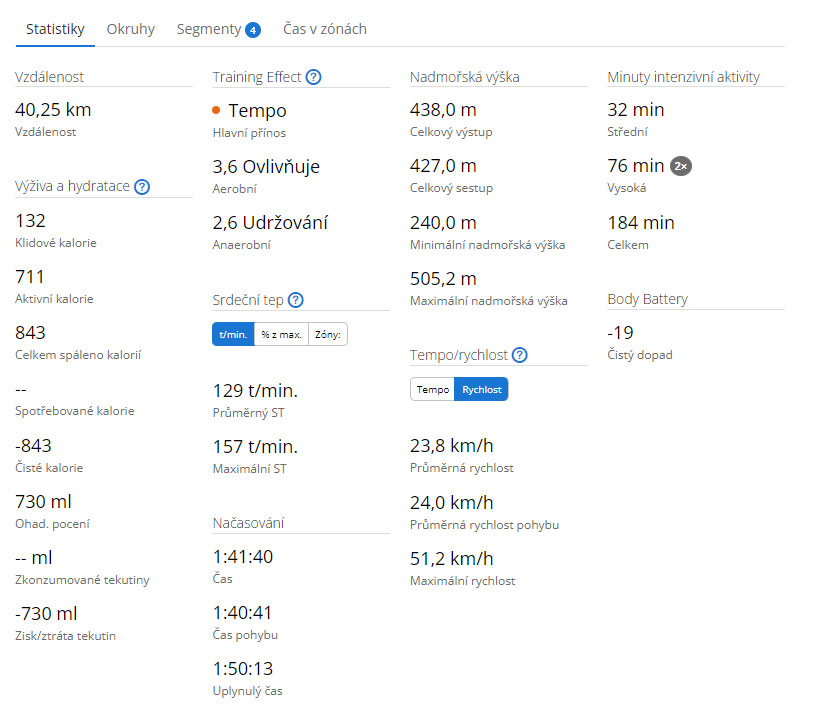Click help icon beside Tempo/rychlost heading
The height and width of the screenshot is (716, 830).
[519, 355]
